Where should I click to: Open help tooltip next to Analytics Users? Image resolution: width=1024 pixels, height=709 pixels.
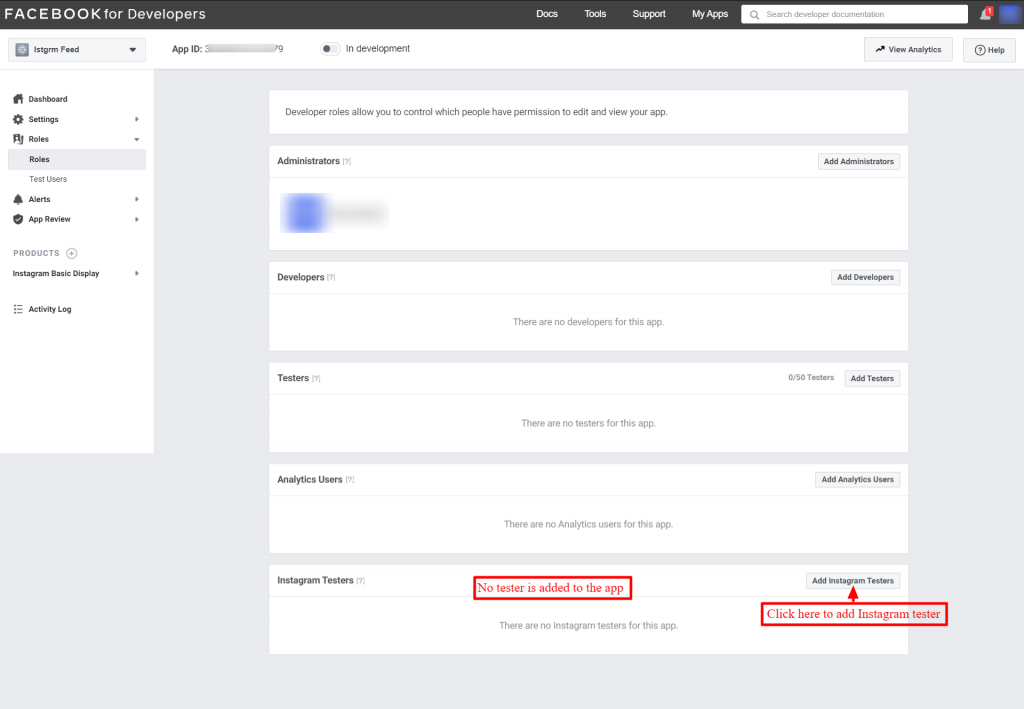point(350,480)
